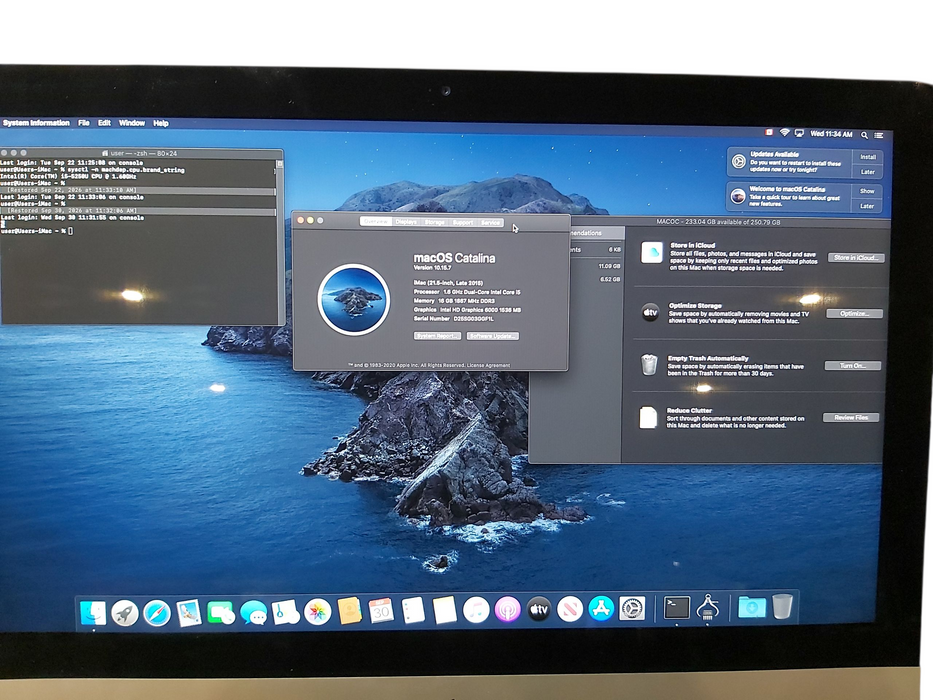Click macOS Catalina logo image

point(353,299)
